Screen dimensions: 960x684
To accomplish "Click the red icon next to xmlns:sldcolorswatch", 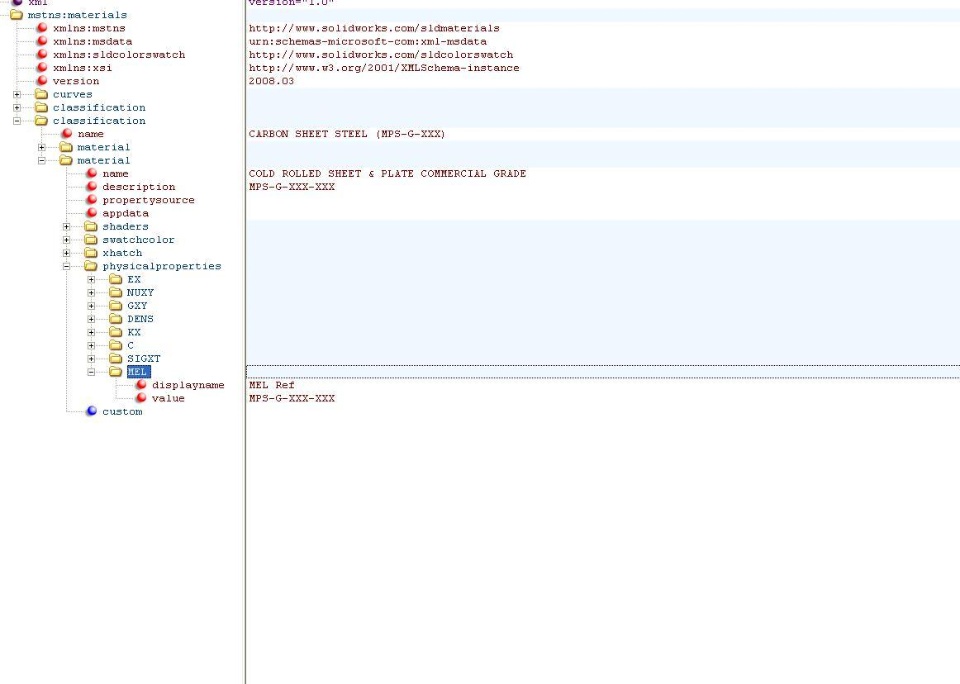I will 42,54.
